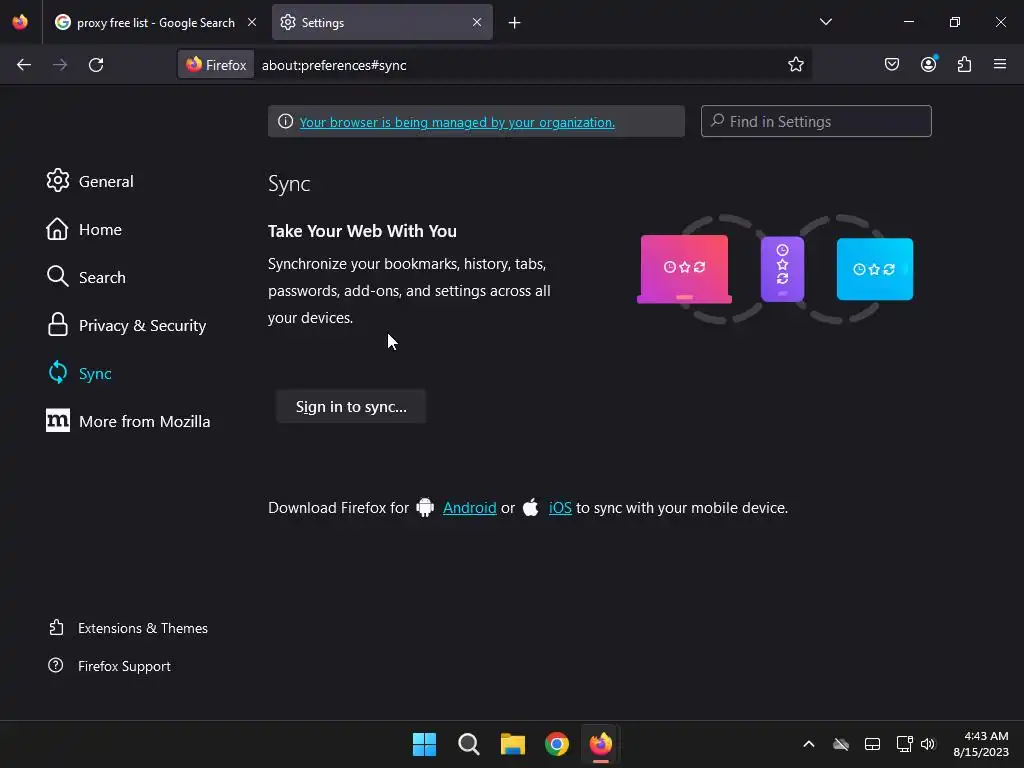
Task: Click the Firefox identity badge in address bar
Action: pyautogui.click(x=216, y=65)
